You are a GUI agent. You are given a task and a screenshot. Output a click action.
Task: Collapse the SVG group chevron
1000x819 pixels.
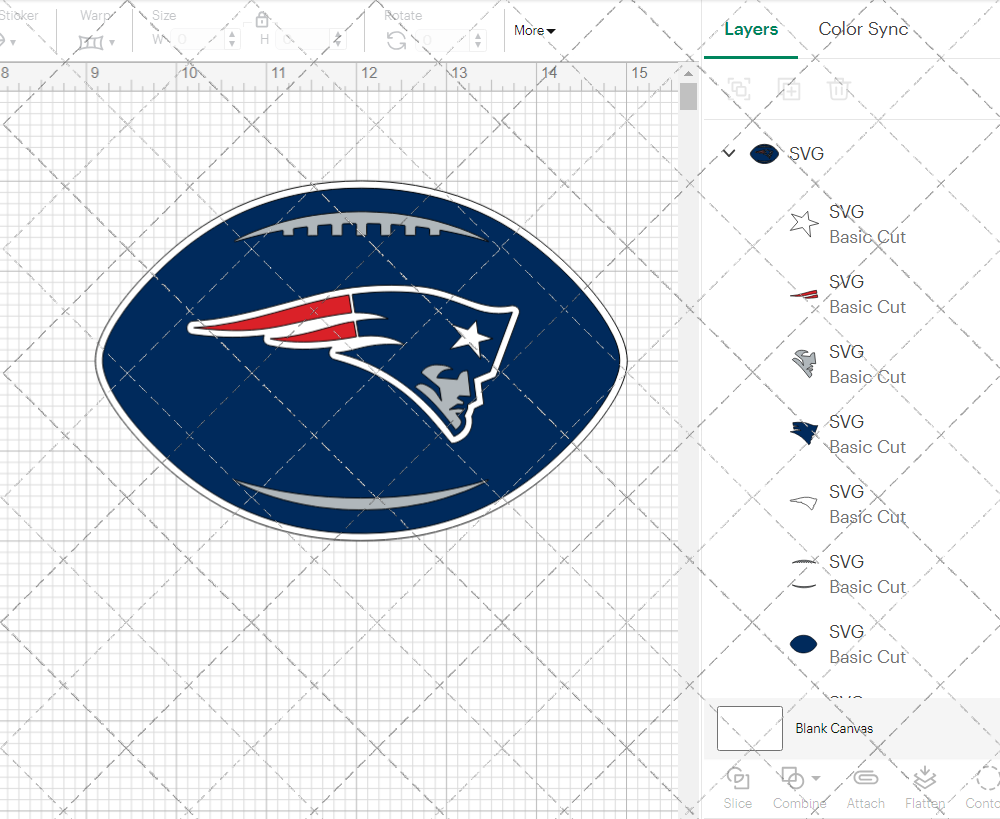point(729,153)
